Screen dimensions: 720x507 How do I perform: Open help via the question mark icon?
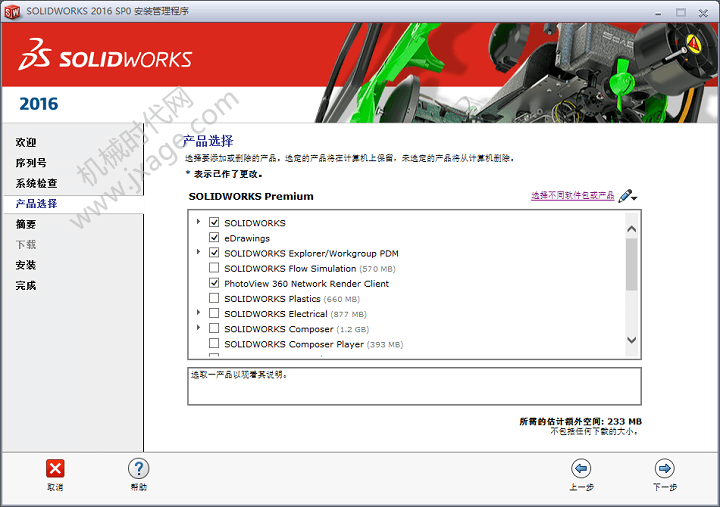pos(139,468)
